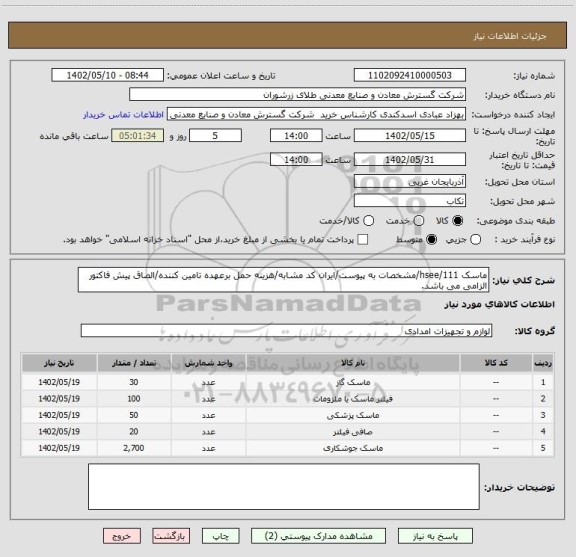This screenshot has width=576, height=557.
Task: Select the ماسک جوشکاری item row
Action: point(288,448)
